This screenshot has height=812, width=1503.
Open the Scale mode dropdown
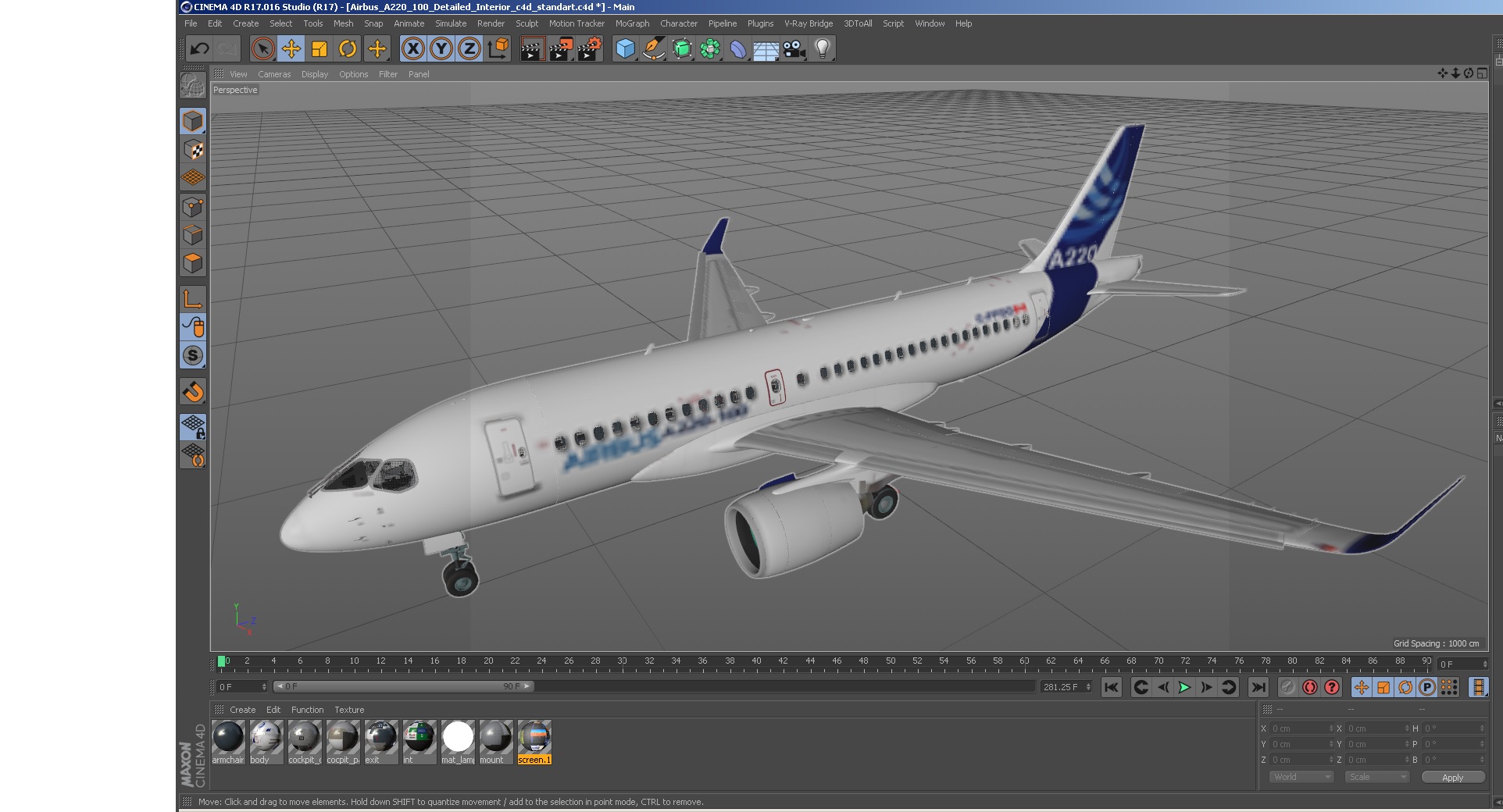(1376, 777)
